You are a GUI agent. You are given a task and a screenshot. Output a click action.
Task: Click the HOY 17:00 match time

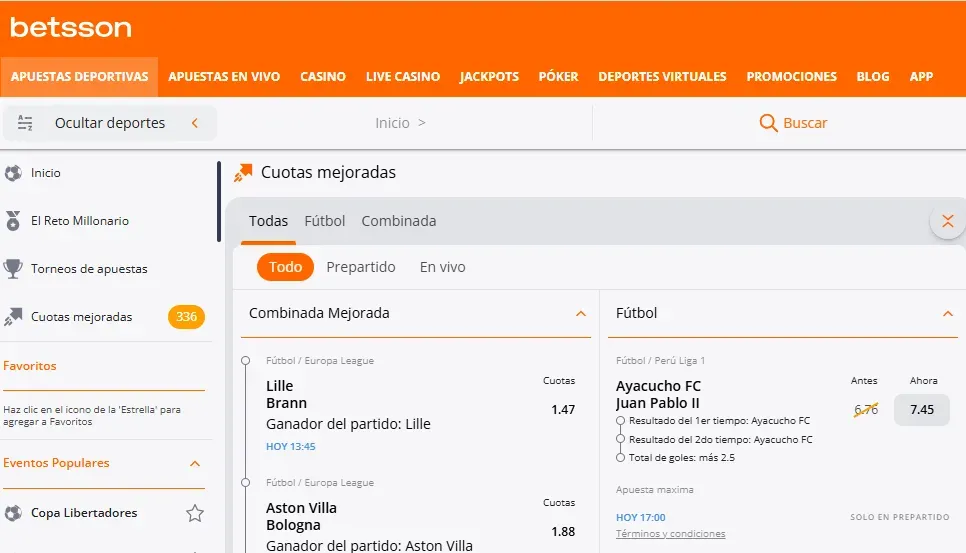641,517
